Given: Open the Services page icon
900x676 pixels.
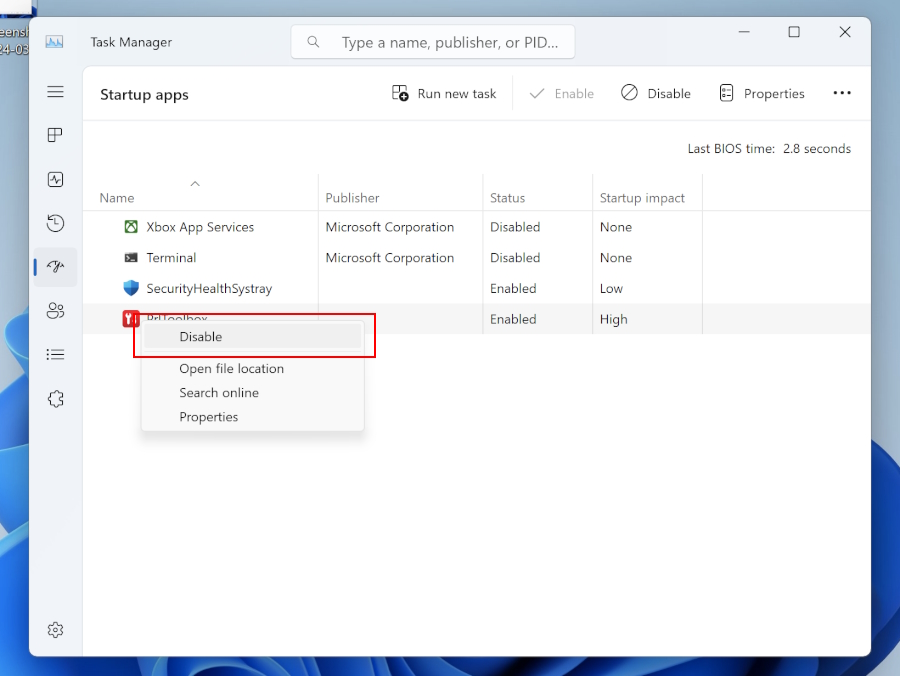Looking at the screenshot, I should [55, 399].
